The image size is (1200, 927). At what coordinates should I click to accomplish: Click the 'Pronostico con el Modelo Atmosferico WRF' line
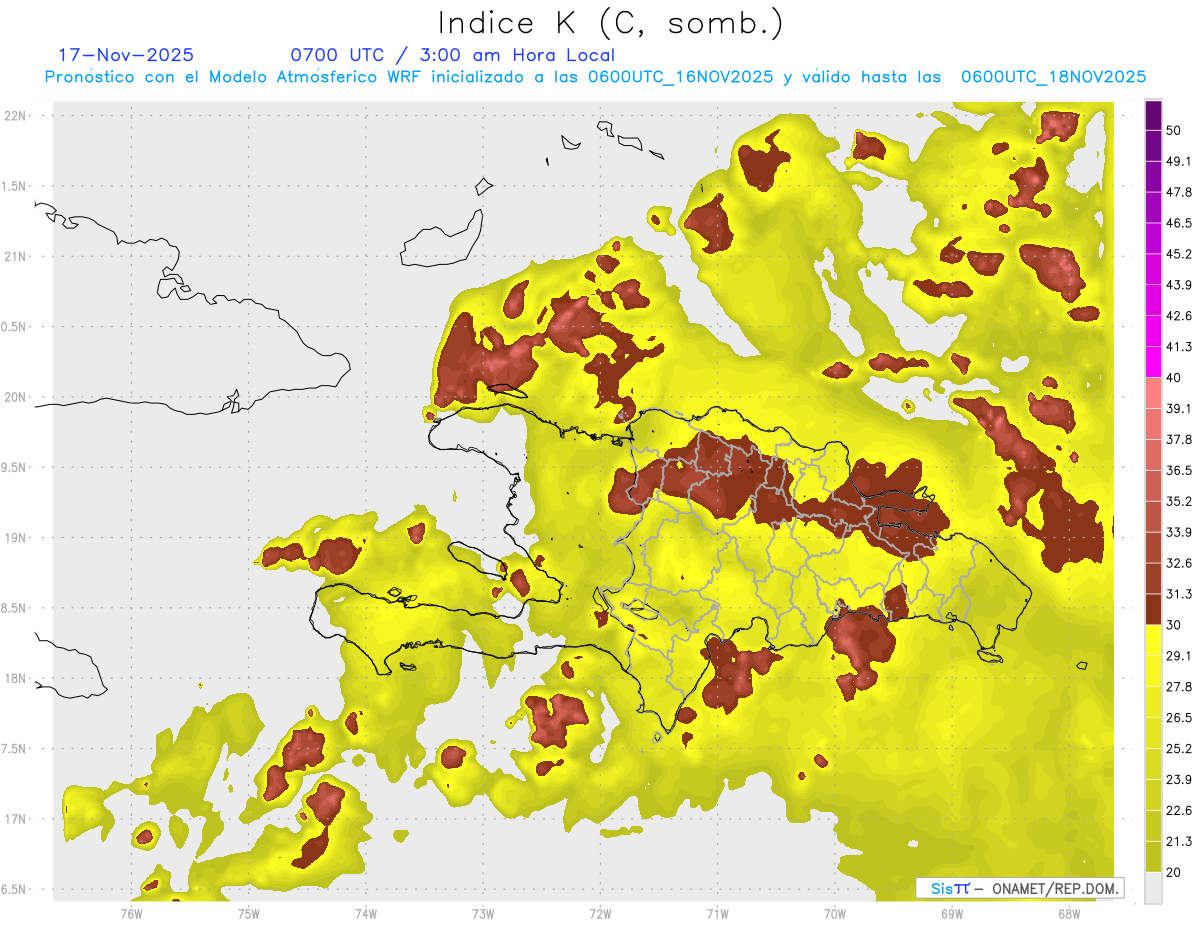595,77
